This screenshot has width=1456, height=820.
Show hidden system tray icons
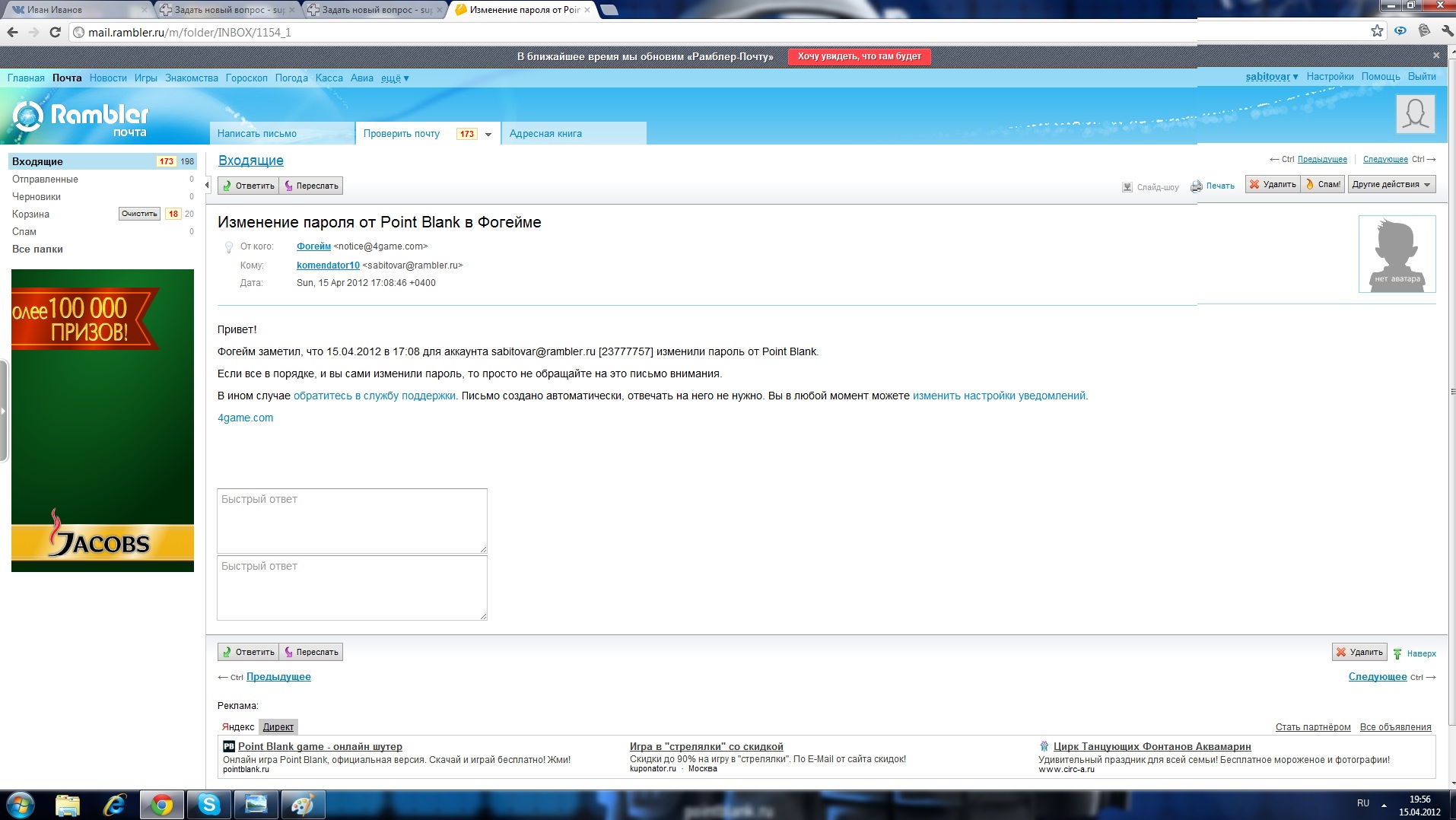pyautogui.click(x=1384, y=805)
